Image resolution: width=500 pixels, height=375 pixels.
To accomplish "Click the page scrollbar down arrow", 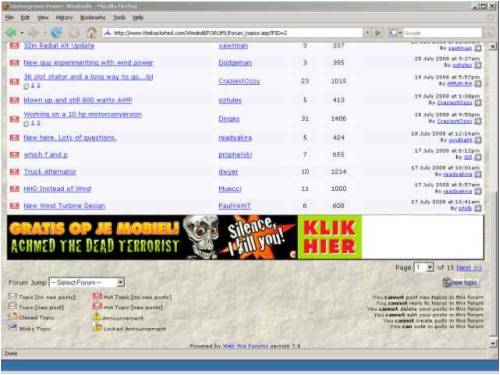I will click(x=493, y=343).
